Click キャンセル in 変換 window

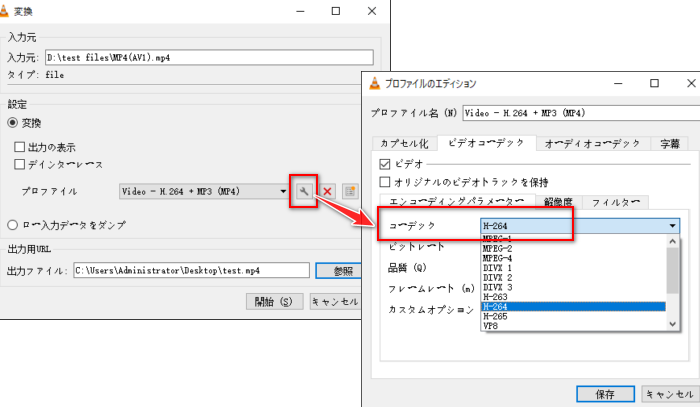(336, 302)
